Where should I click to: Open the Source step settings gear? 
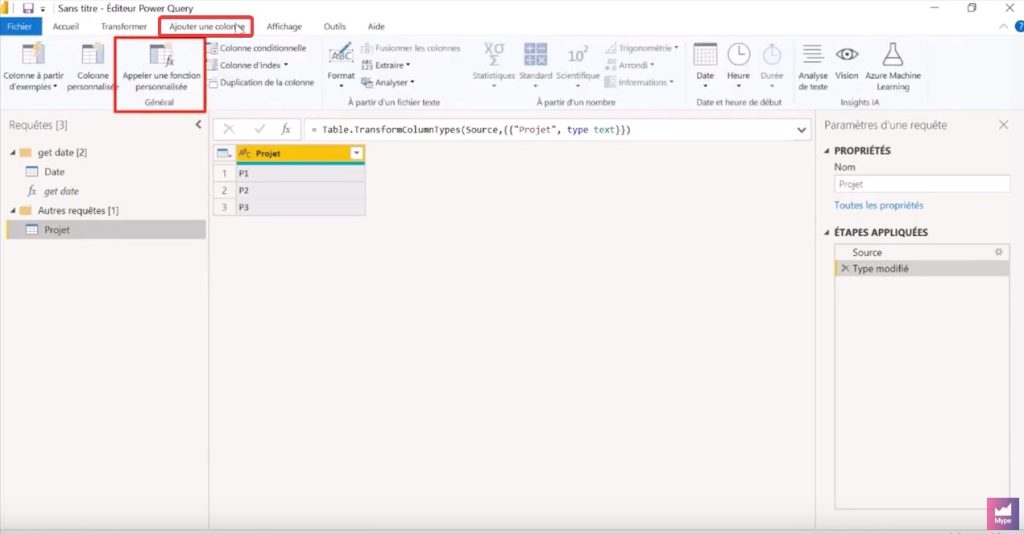pos(999,252)
